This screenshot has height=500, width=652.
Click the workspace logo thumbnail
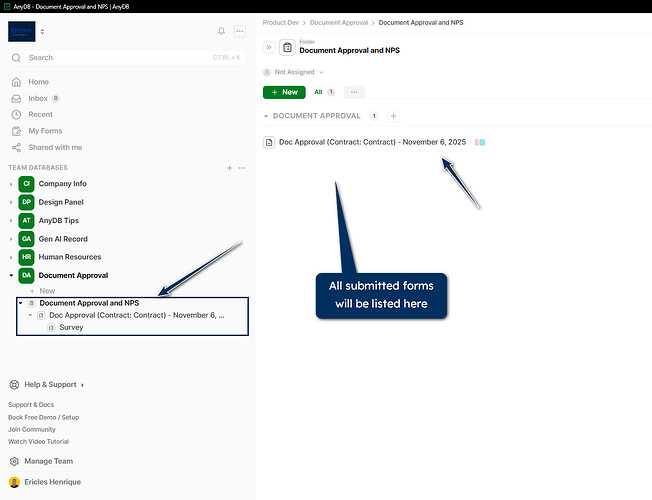(22, 31)
